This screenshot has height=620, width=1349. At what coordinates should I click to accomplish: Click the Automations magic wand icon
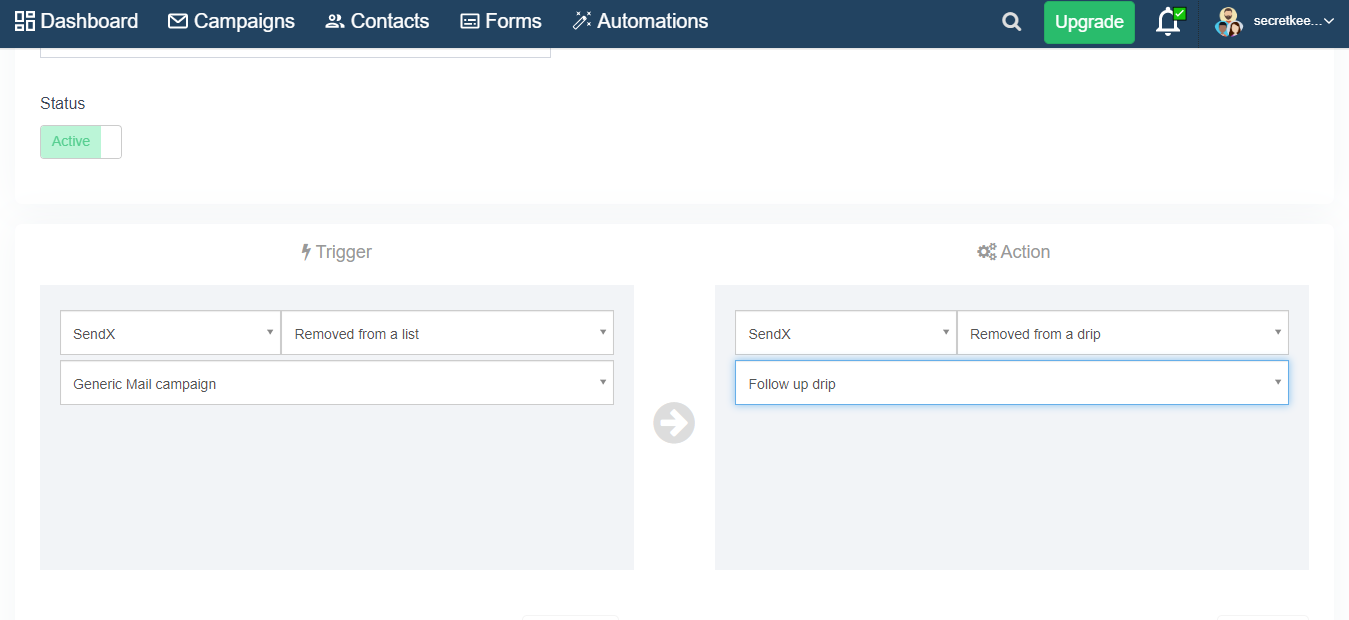pos(582,21)
